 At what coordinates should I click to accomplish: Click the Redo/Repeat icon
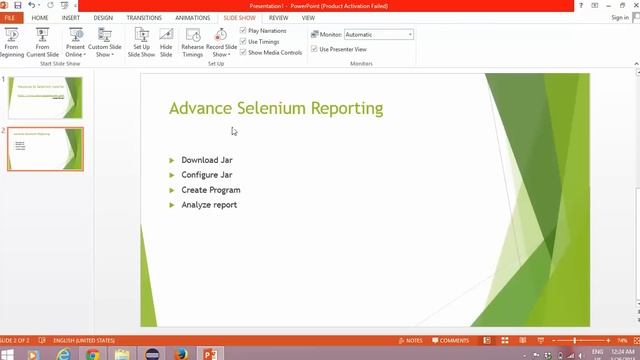50,5
